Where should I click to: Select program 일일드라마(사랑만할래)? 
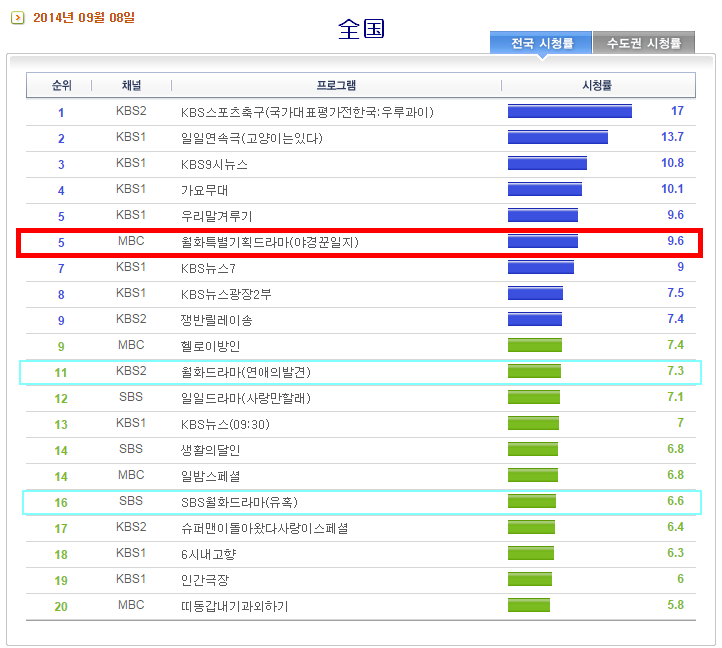pyautogui.click(x=246, y=398)
